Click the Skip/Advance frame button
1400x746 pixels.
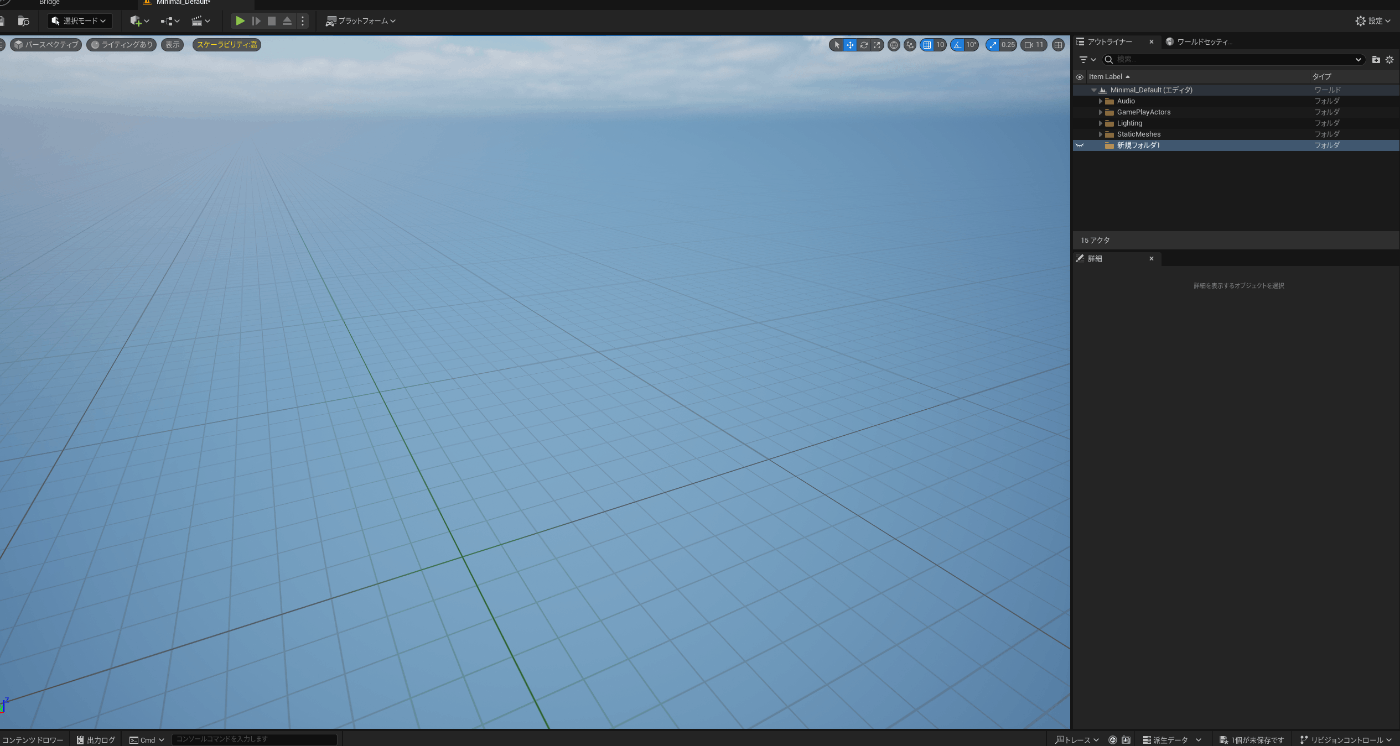point(256,20)
